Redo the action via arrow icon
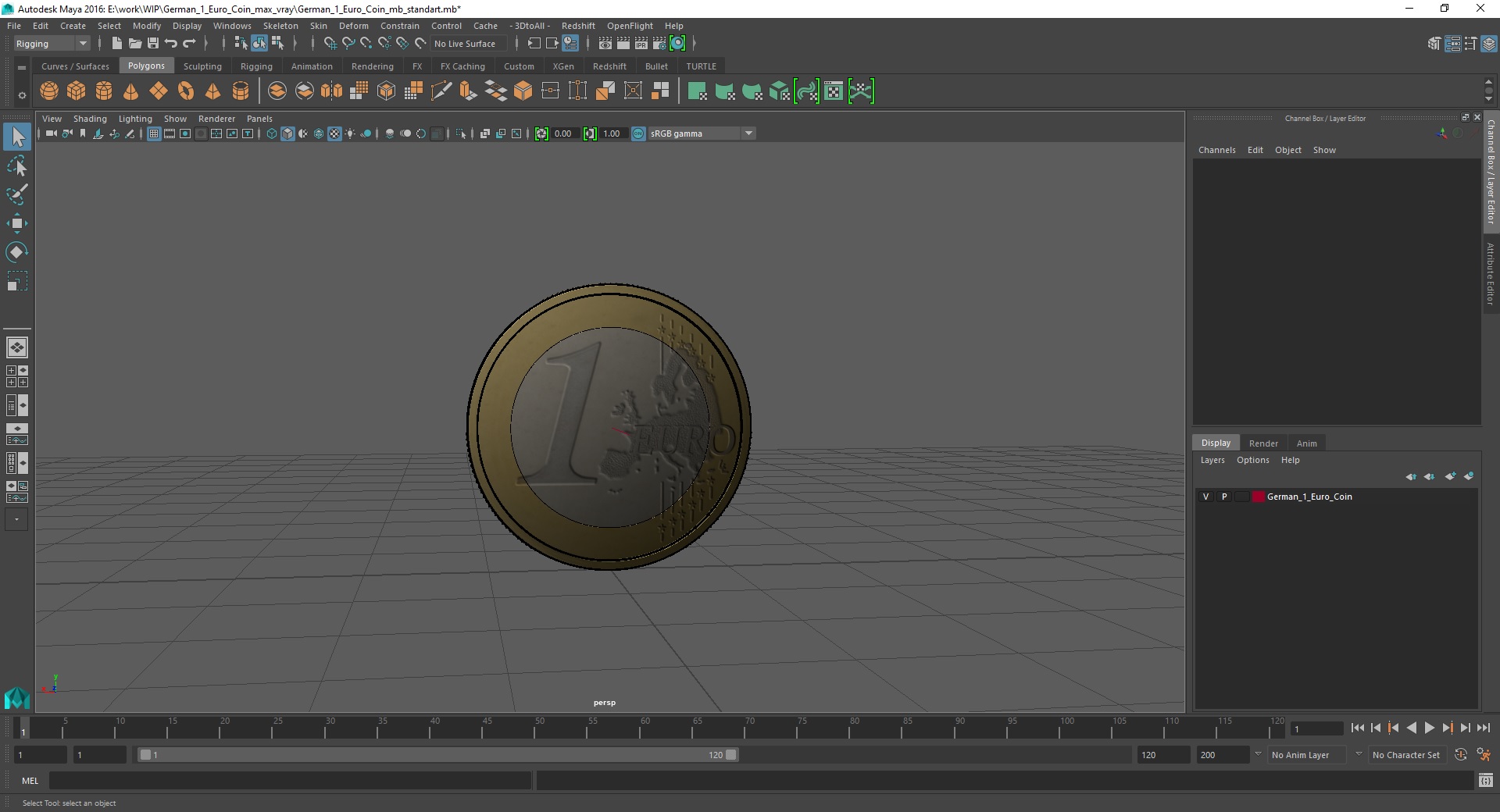The width and height of the screenshot is (1500, 812). [189, 44]
